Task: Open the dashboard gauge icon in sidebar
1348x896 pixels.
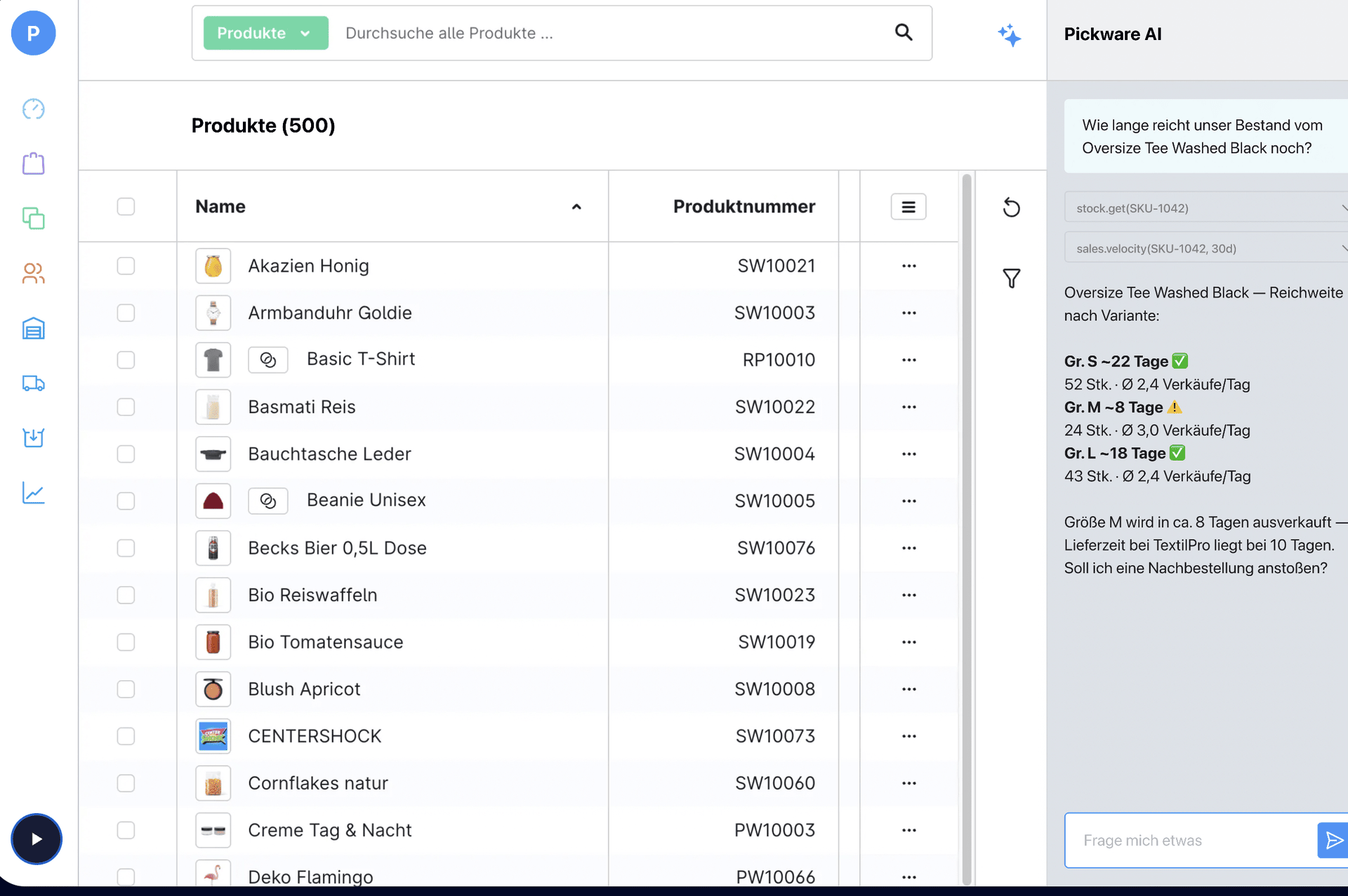Action: (33, 109)
